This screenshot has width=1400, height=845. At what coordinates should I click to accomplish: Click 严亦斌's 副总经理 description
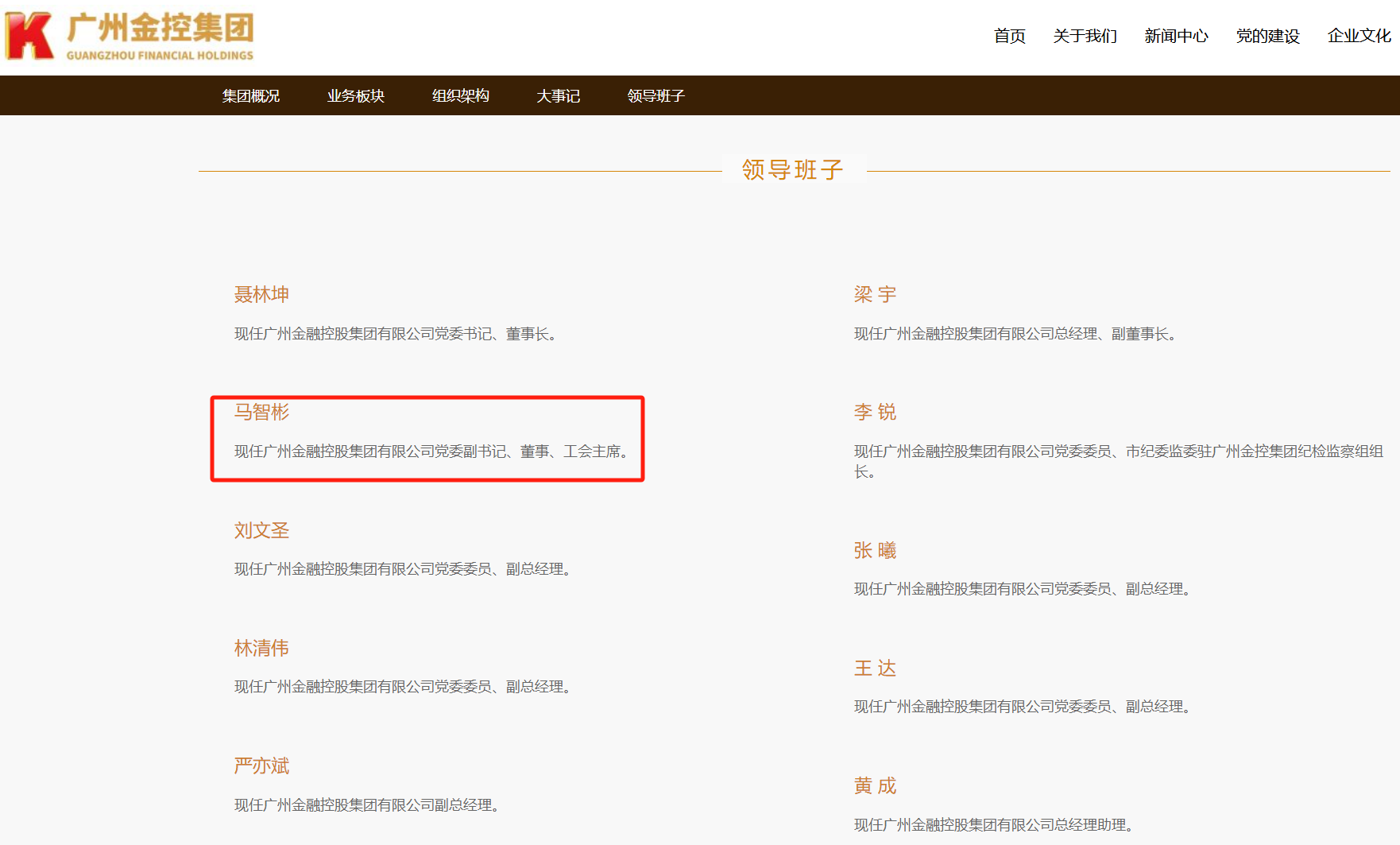(x=367, y=805)
